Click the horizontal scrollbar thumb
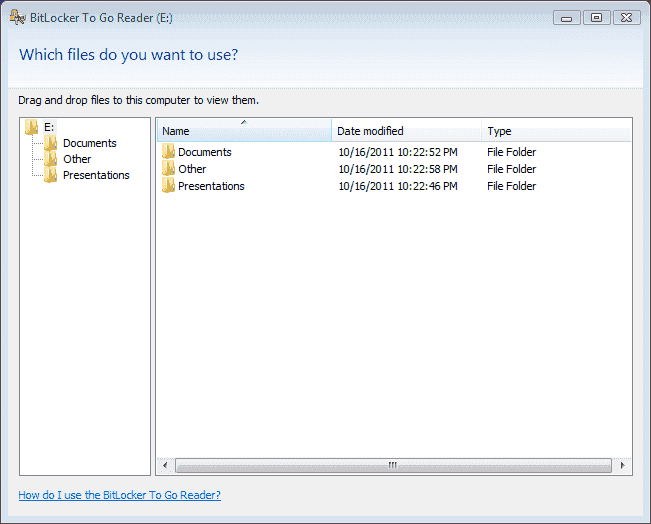The image size is (651, 524). (x=393, y=465)
